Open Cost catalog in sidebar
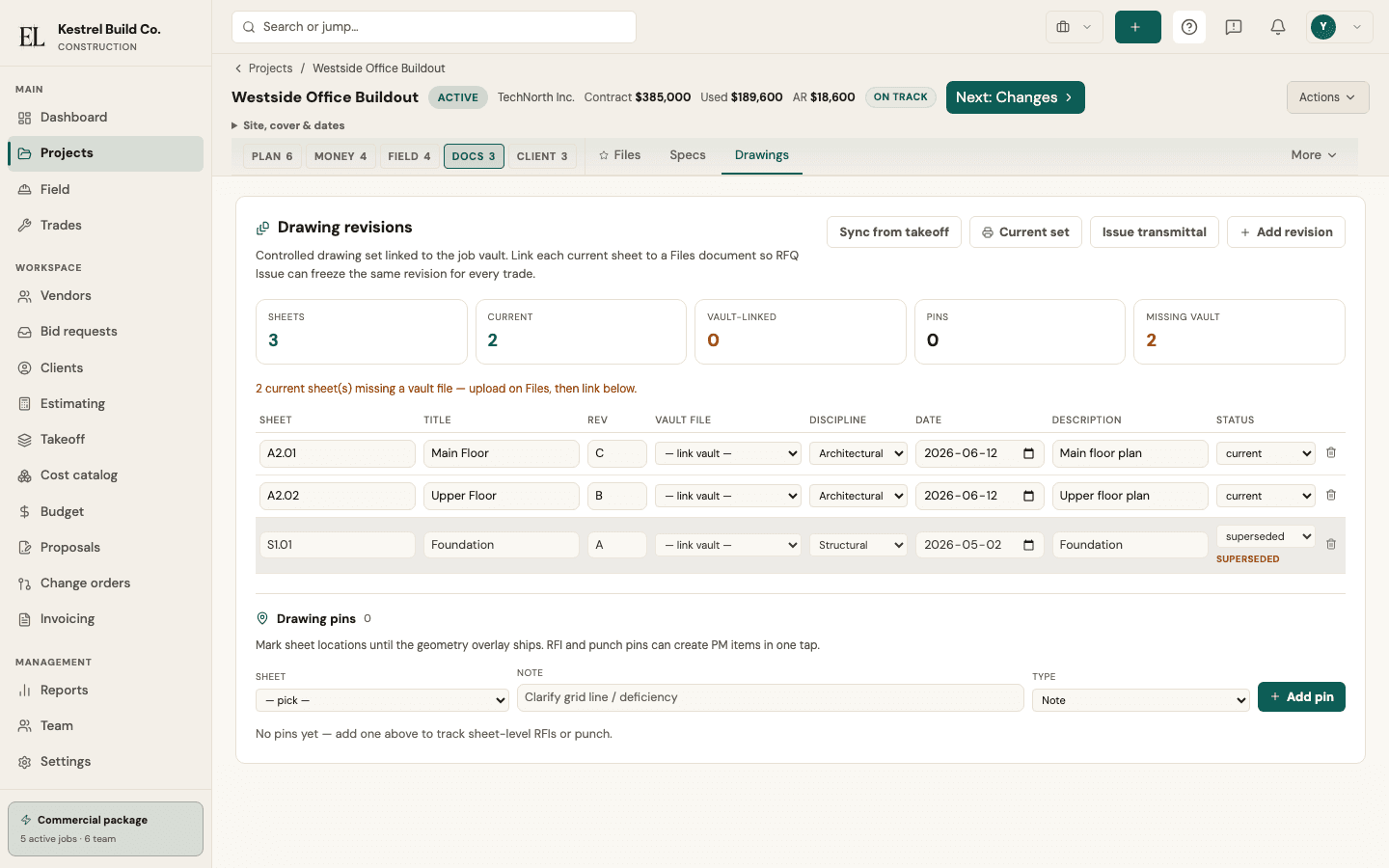 tap(105, 475)
